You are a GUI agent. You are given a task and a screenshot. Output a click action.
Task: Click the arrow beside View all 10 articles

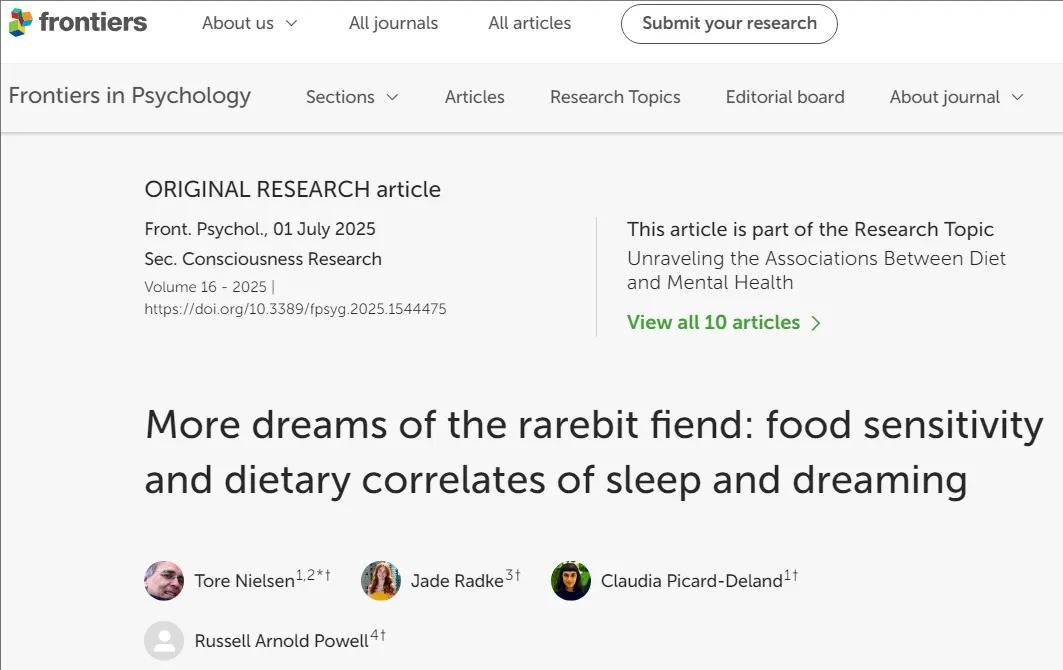click(x=816, y=323)
